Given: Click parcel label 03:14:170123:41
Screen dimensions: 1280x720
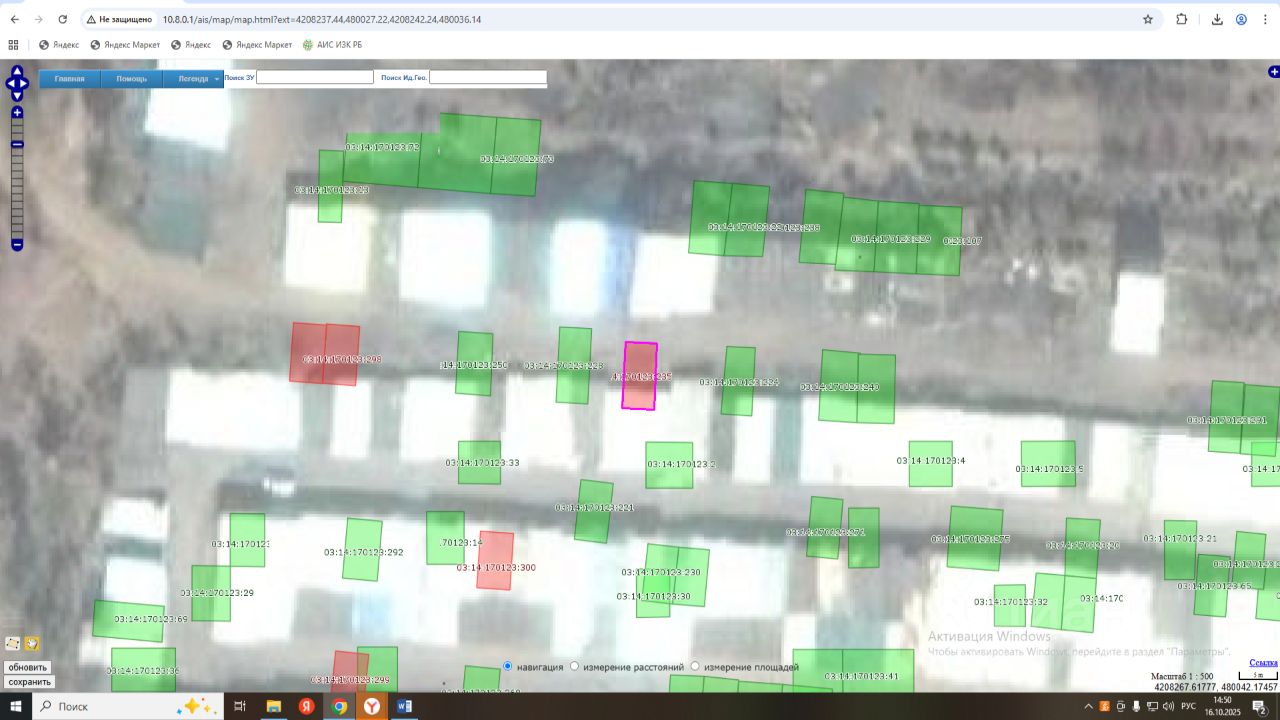Looking at the screenshot, I should [862, 677].
